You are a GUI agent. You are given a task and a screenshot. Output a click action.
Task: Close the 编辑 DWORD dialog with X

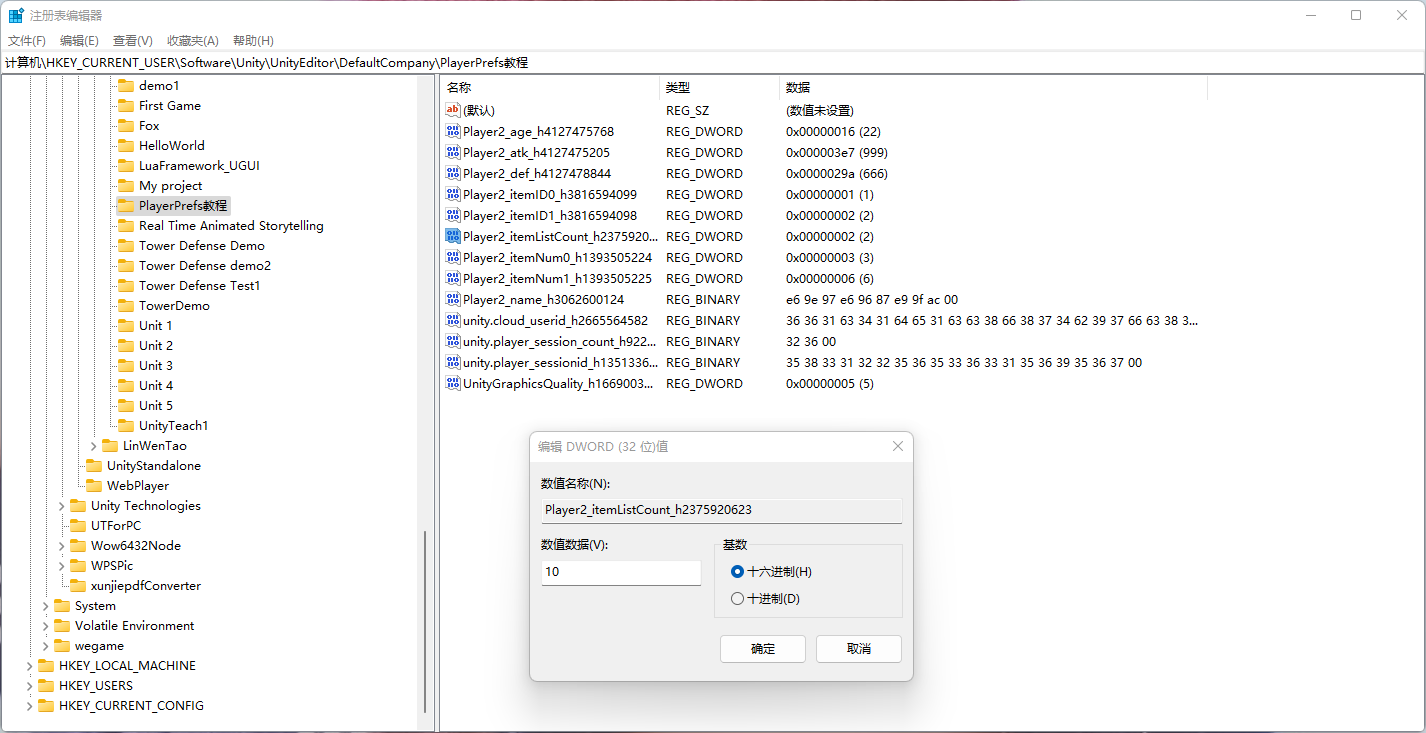(x=897, y=447)
